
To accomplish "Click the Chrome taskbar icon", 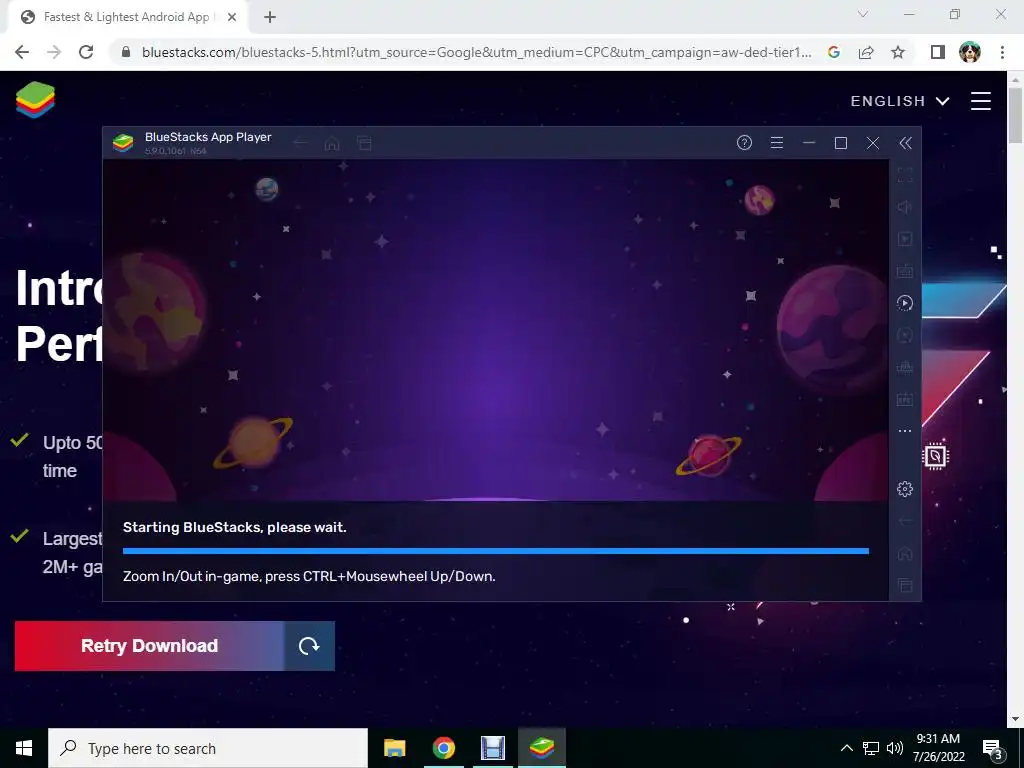I will coord(443,748).
